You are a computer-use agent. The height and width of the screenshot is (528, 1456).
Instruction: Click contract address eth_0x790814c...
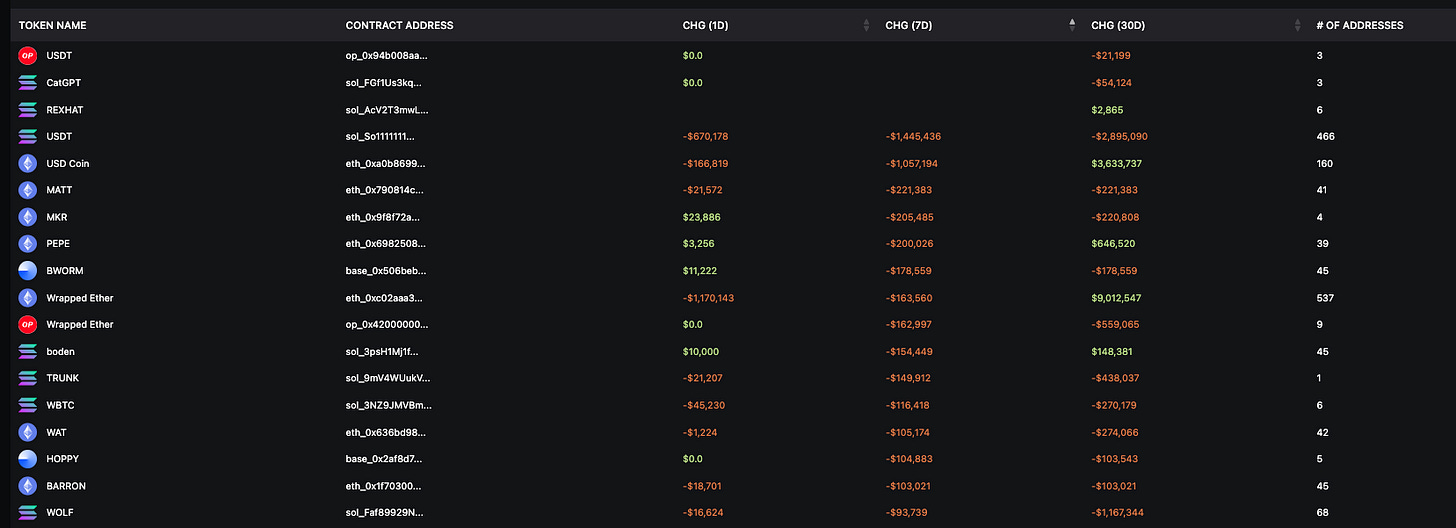(x=385, y=190)
